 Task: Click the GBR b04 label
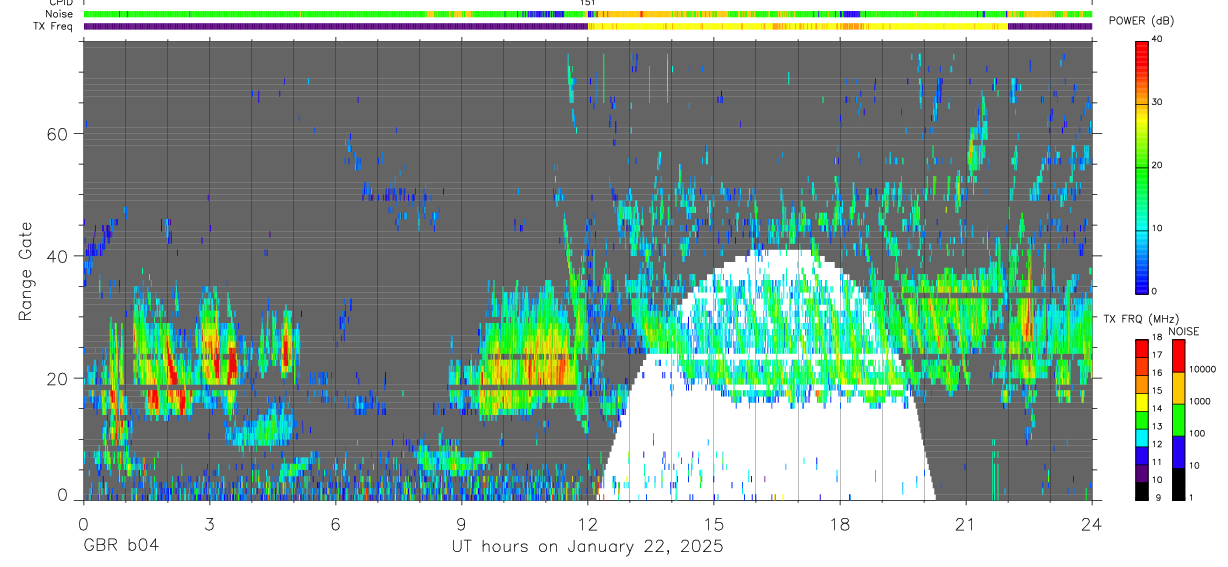tap(121, 546)
